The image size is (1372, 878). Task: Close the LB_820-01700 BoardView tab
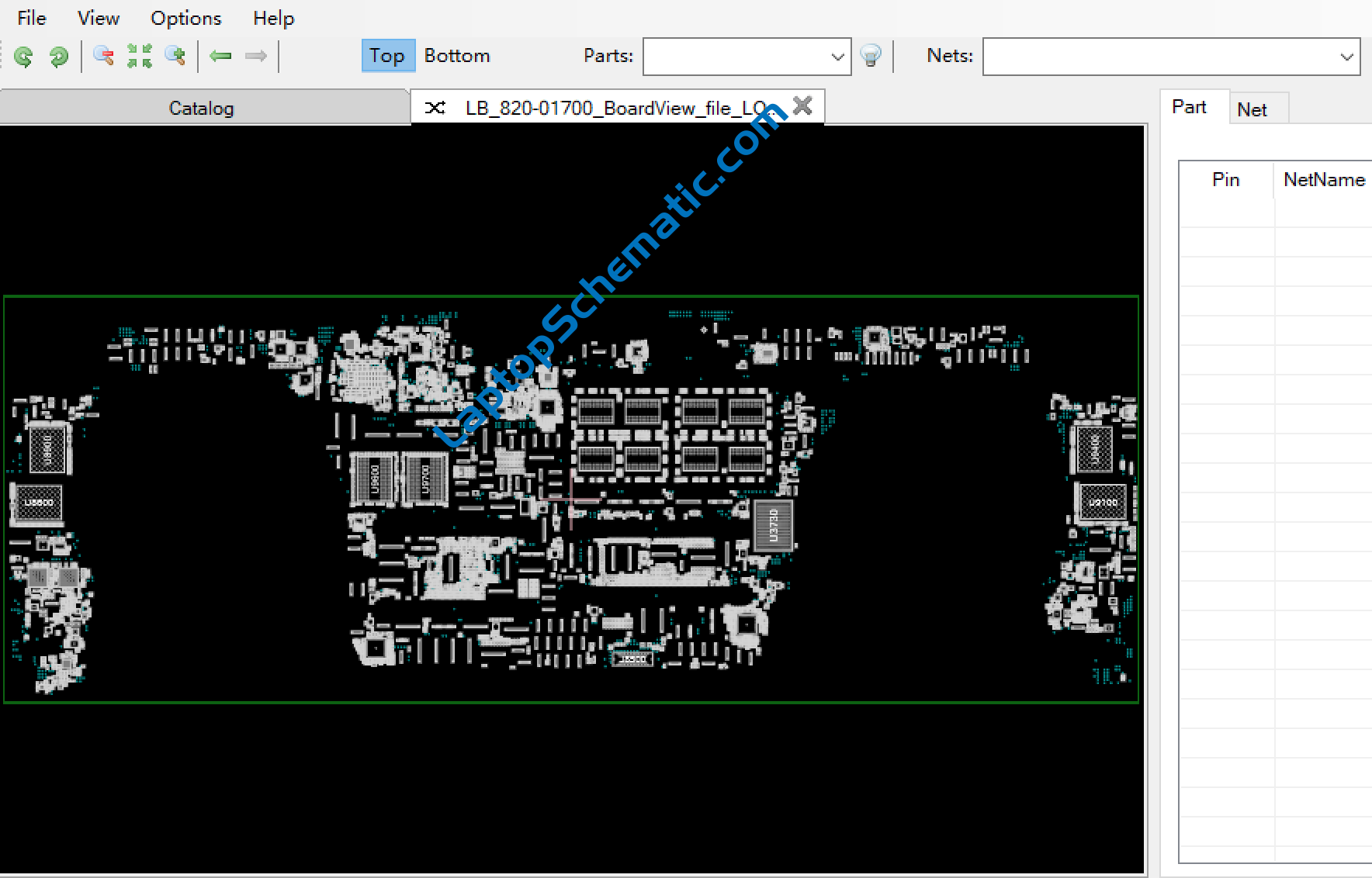(803, 105)
